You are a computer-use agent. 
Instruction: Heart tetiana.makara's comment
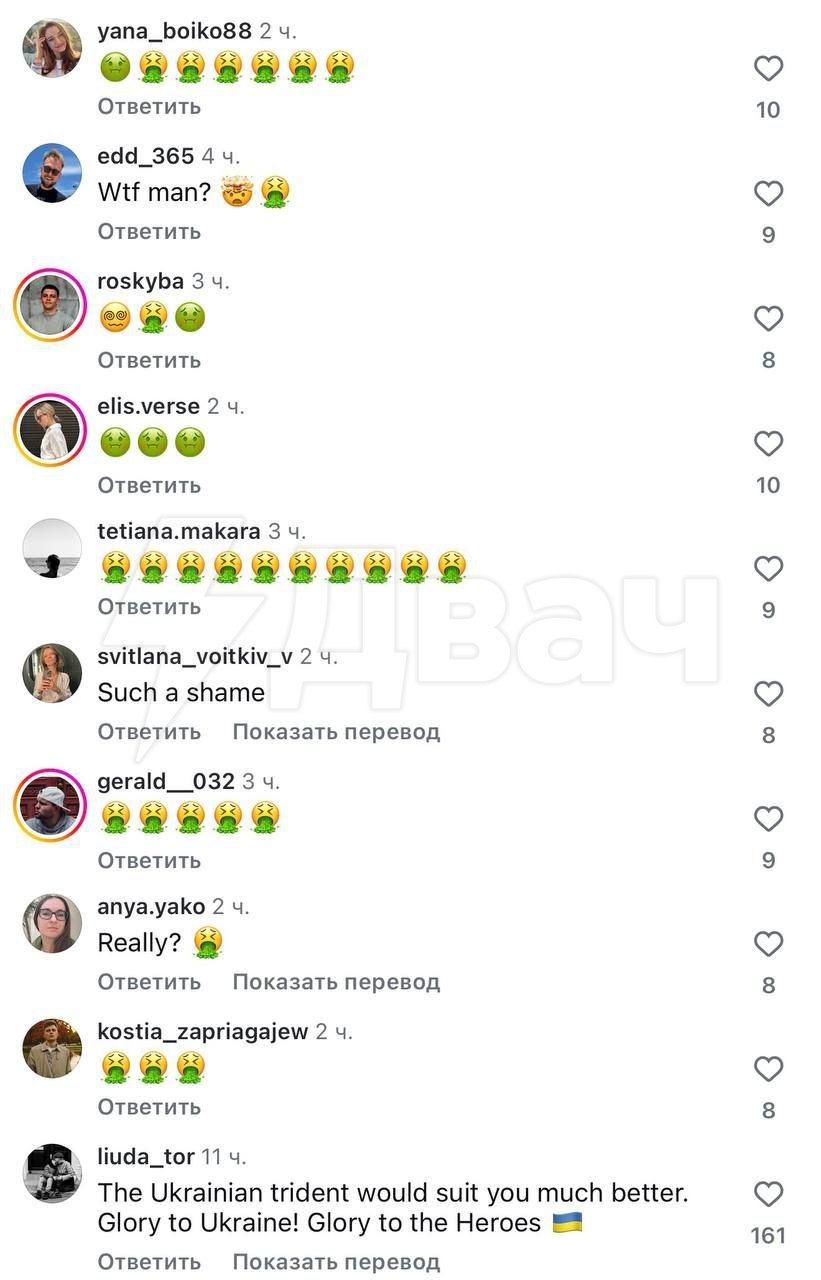[768, 569]
